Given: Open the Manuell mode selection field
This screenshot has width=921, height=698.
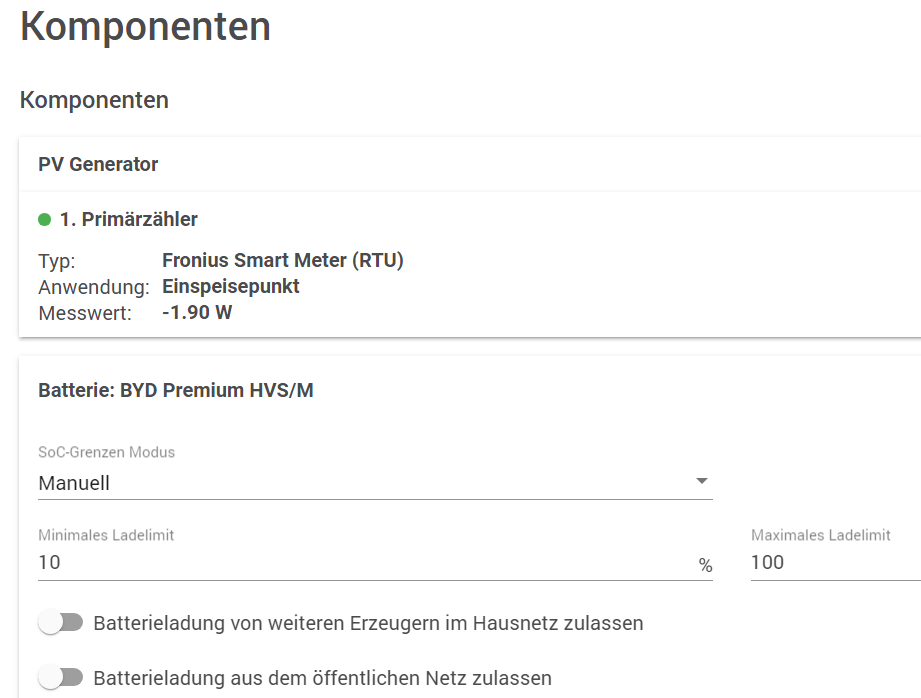Looking at the screenshot, I should point(360,483).
